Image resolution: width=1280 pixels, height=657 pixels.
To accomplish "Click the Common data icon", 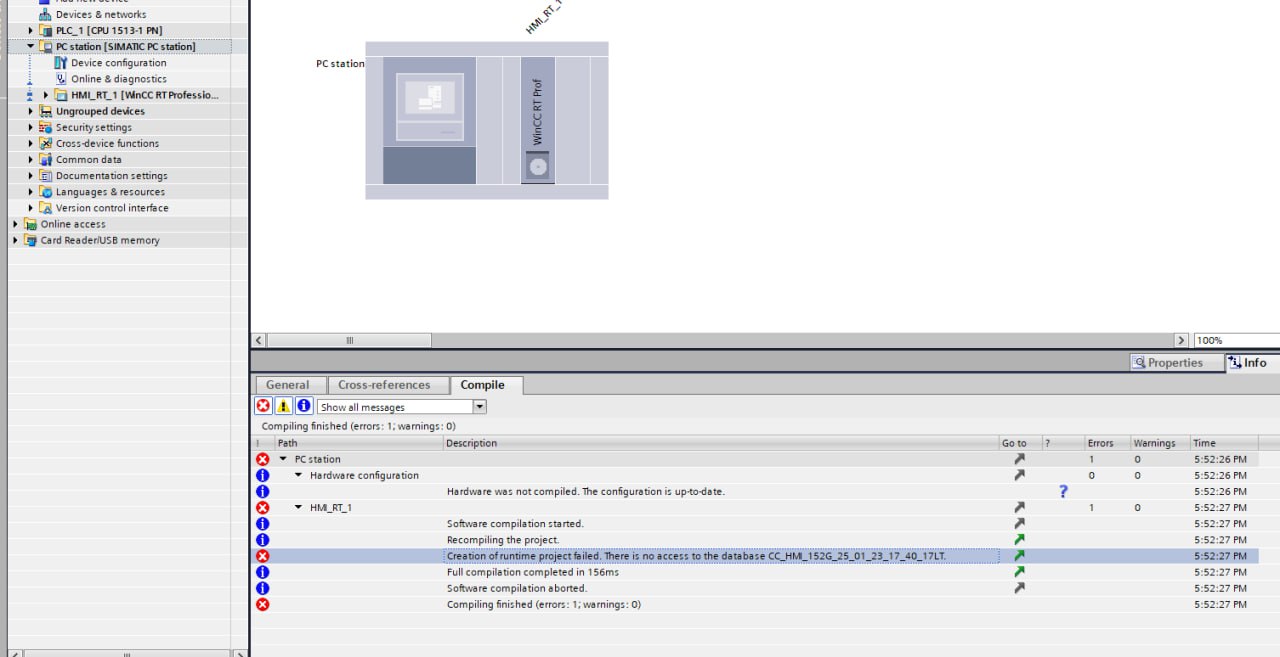I will [45, 159].
